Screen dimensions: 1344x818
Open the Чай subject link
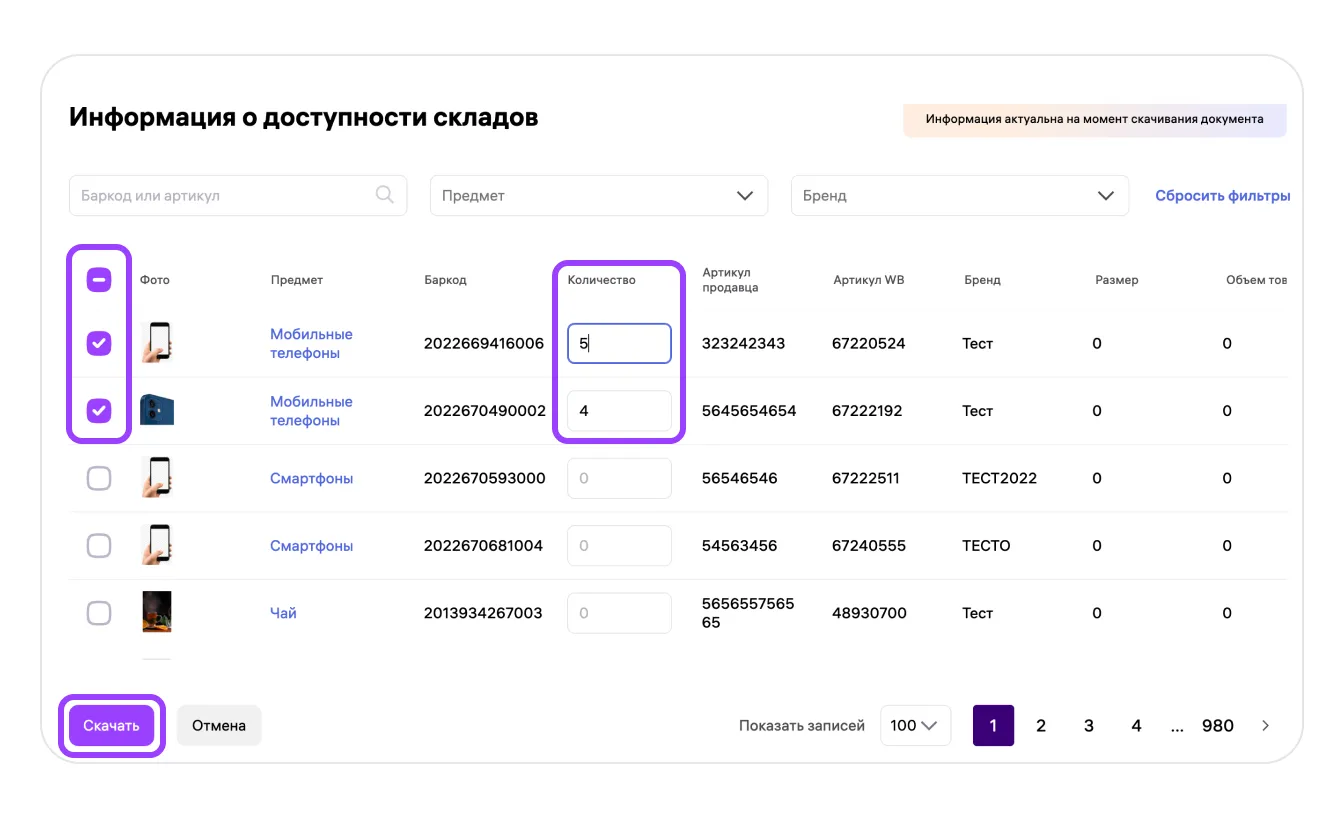[x=283, y=613]
